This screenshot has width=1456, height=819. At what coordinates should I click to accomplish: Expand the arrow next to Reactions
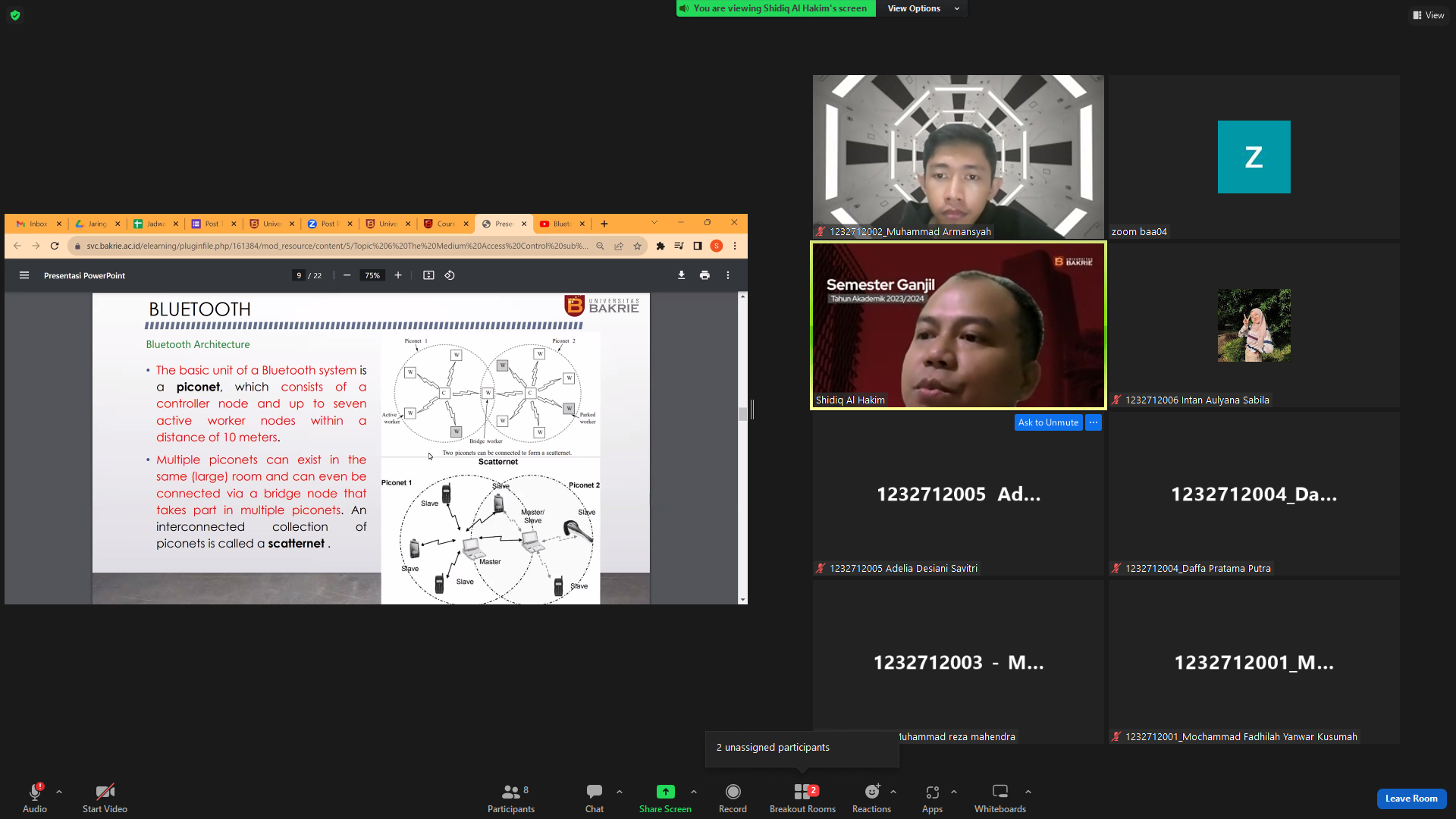[893, 792]
